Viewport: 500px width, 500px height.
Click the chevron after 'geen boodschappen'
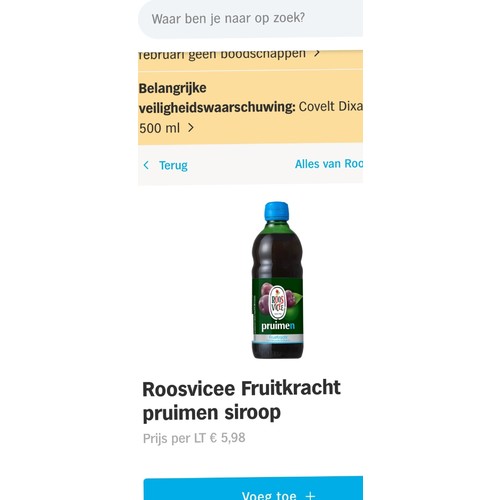tap(317, 53)
